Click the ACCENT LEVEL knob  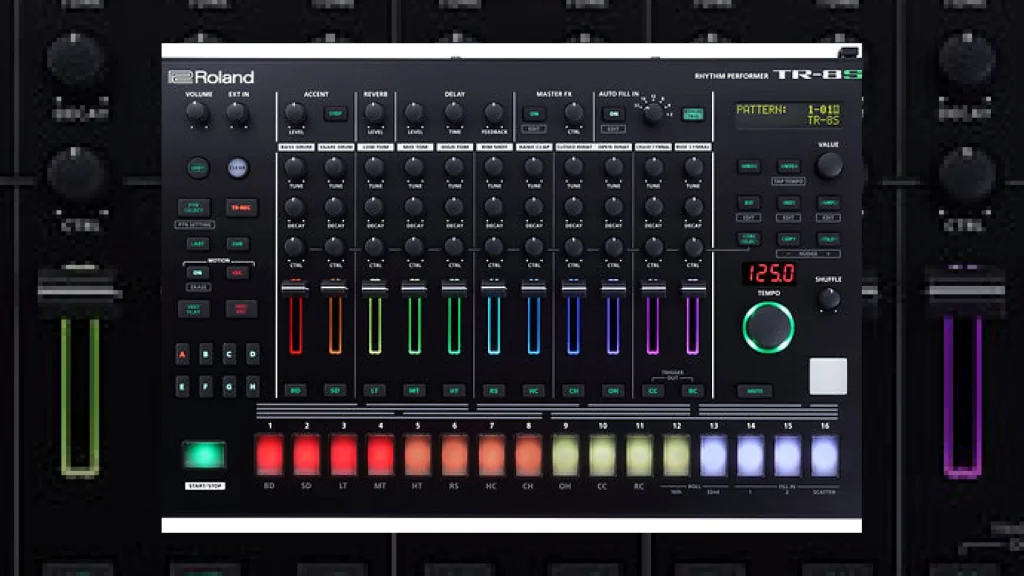[x=295, y=113]
